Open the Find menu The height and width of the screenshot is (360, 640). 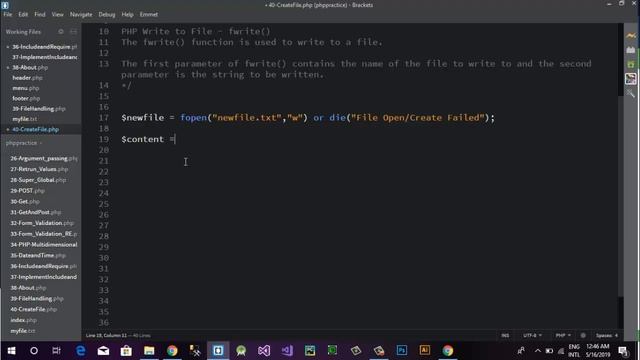[x=40, y=14]
